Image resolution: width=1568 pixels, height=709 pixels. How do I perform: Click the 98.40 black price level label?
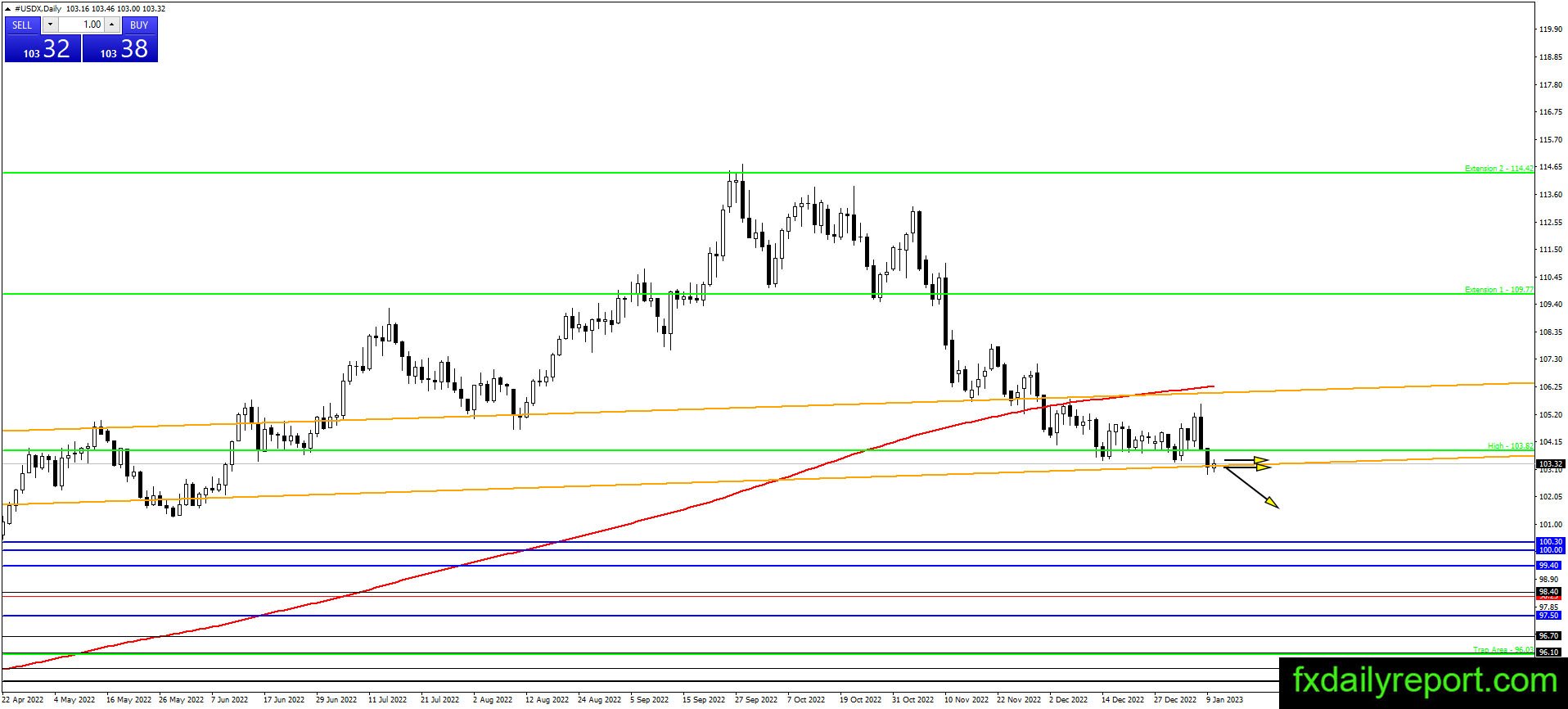[x=1548, y=592]
